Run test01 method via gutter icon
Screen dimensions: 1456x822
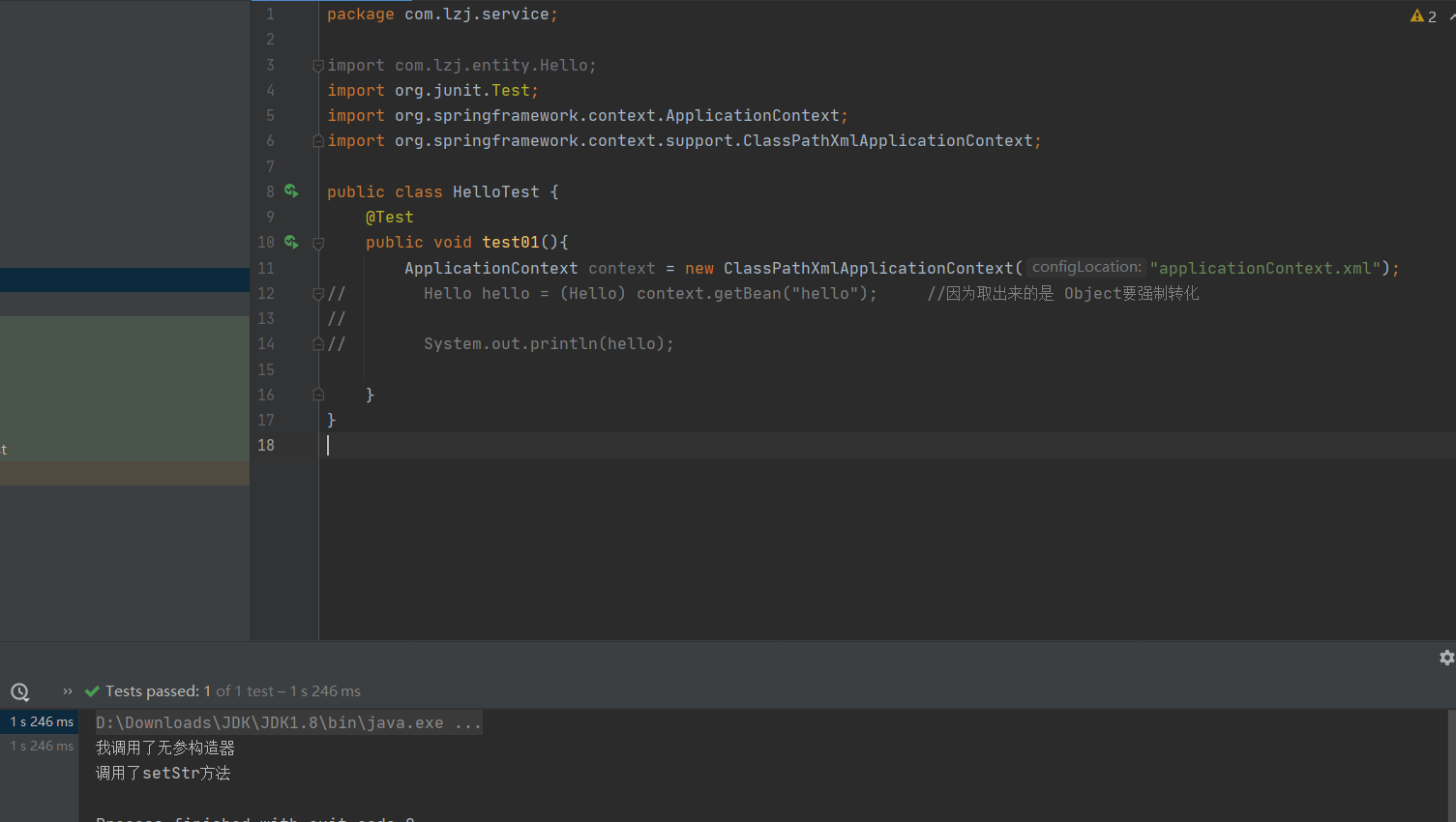coord(291,242)
